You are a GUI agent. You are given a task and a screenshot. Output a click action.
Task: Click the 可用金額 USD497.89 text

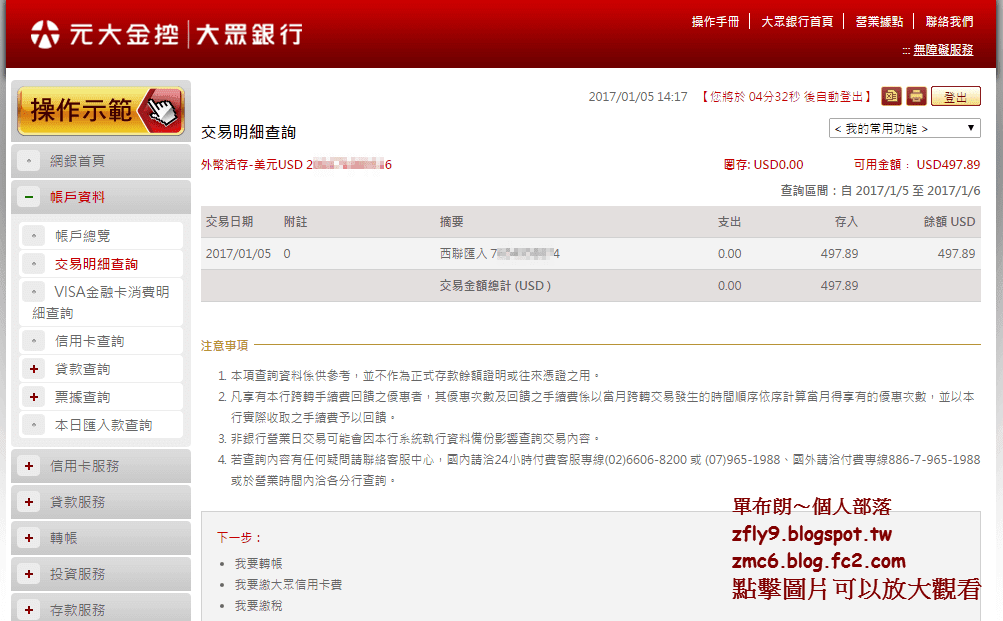(917, 164)
